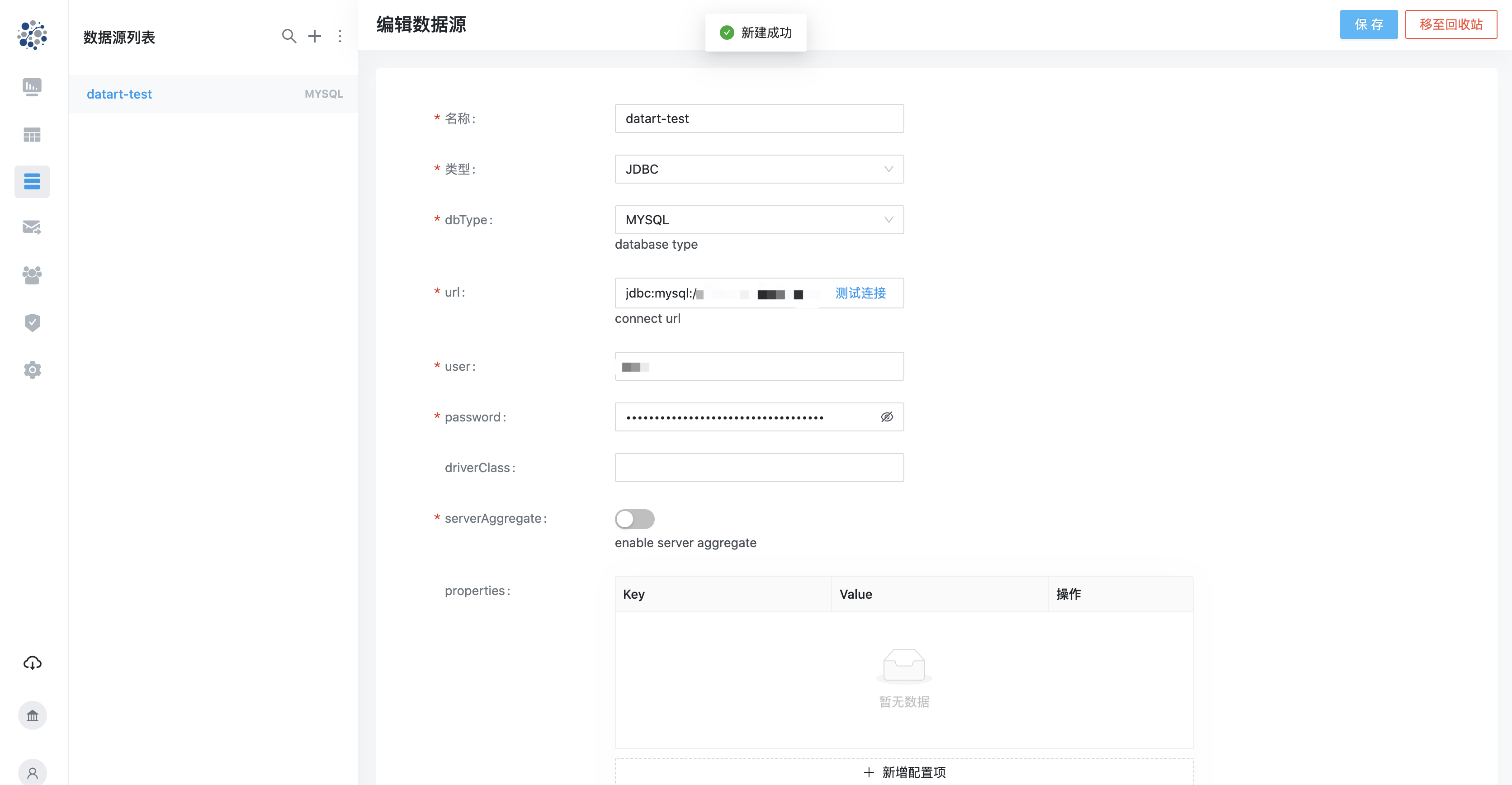Click the 测试连接 test connection link
1512x785 pixels.
click(860, 293)
